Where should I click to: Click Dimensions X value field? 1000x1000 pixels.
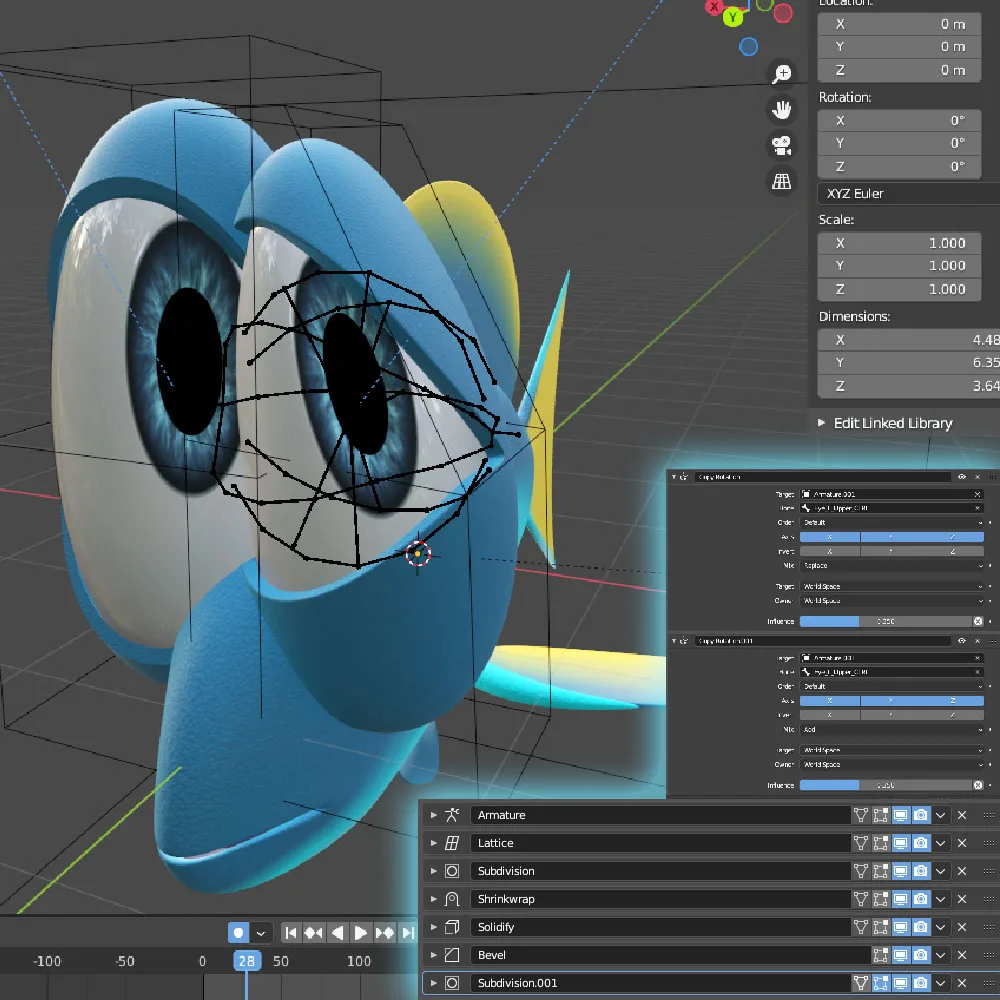click(x=909, y=340)
